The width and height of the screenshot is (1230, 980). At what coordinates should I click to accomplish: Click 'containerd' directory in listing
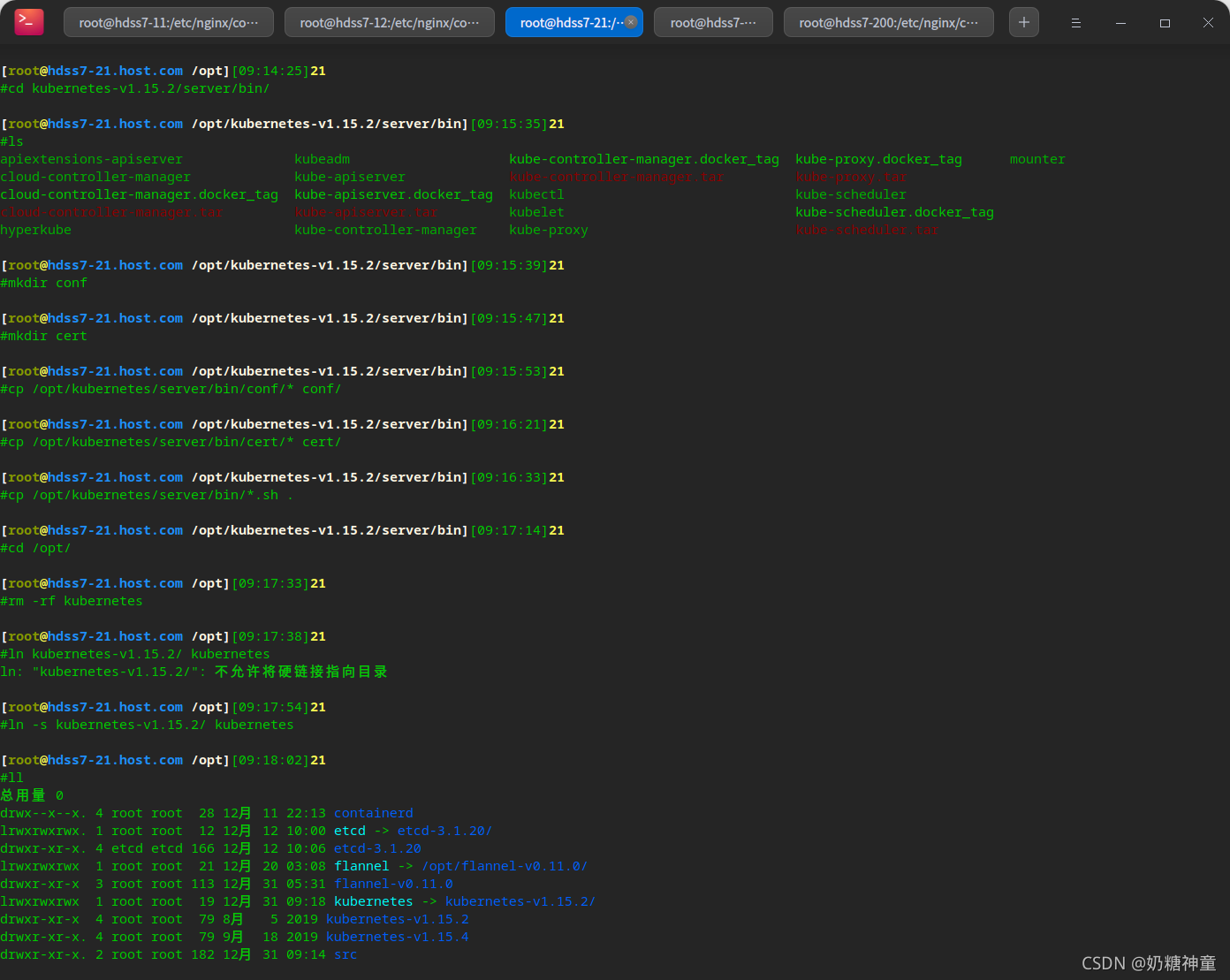tap(374, 813)
